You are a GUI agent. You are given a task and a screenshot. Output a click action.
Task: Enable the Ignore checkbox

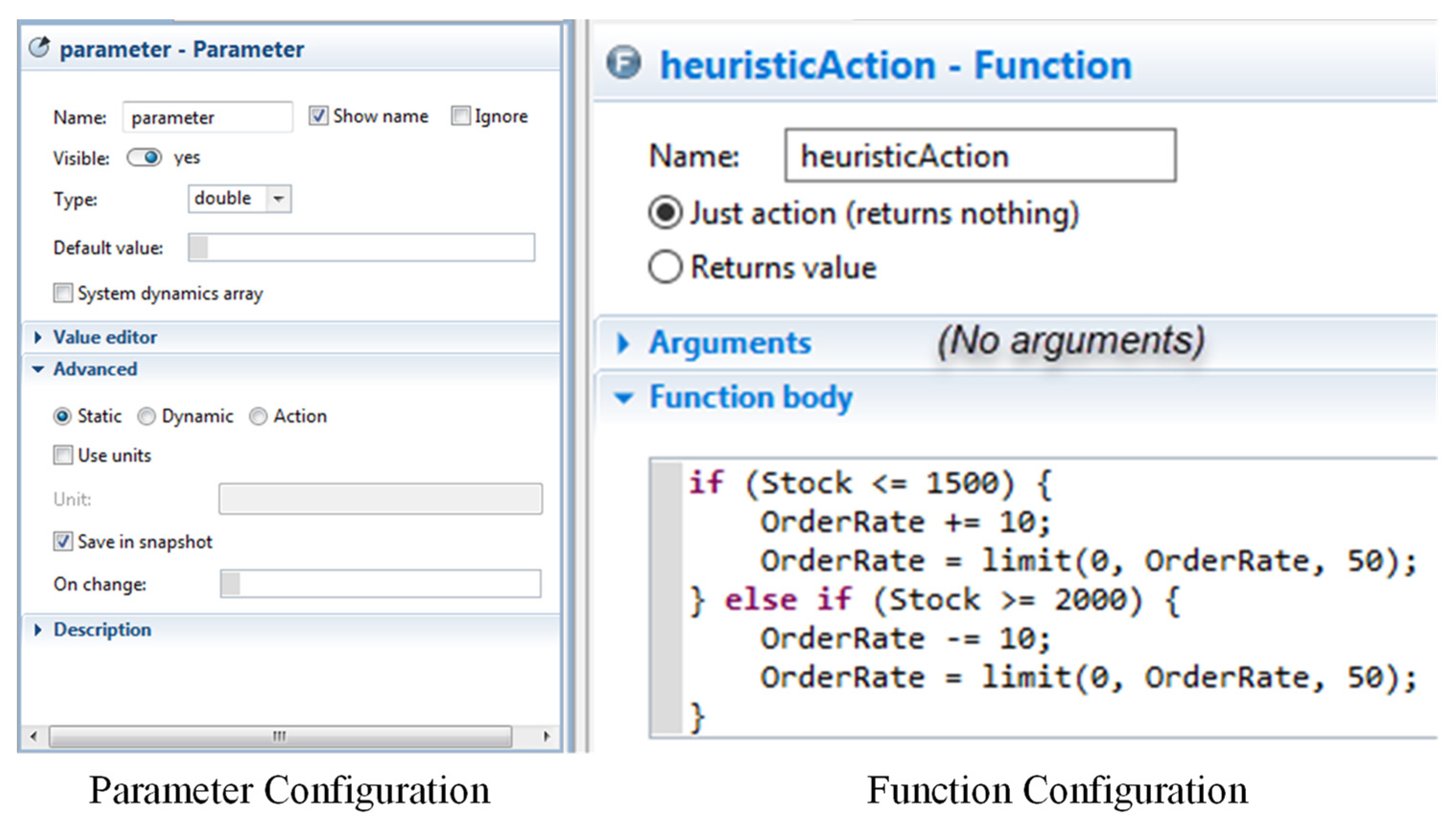pyautogui.click(x=460, y=116)
